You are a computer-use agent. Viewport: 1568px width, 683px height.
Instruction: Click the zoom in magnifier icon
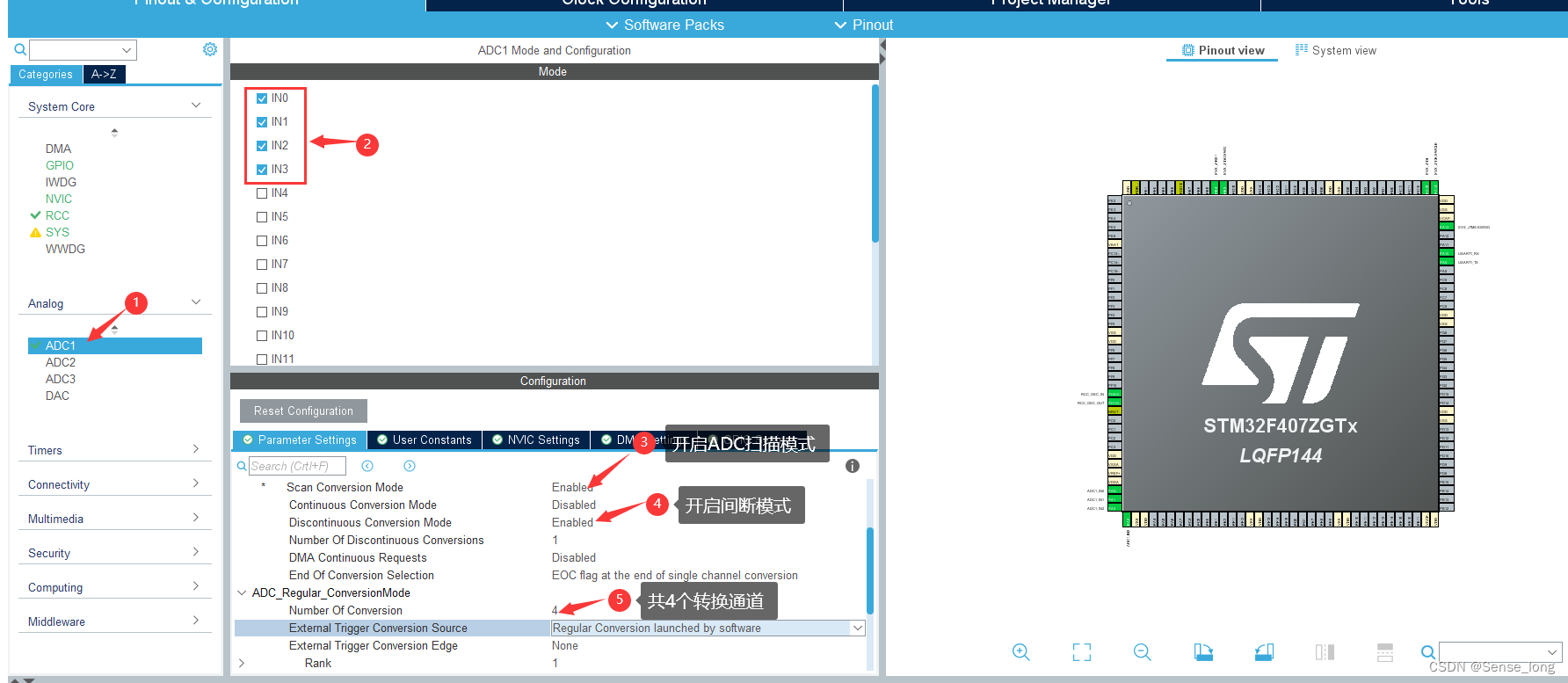point(1020,651)
